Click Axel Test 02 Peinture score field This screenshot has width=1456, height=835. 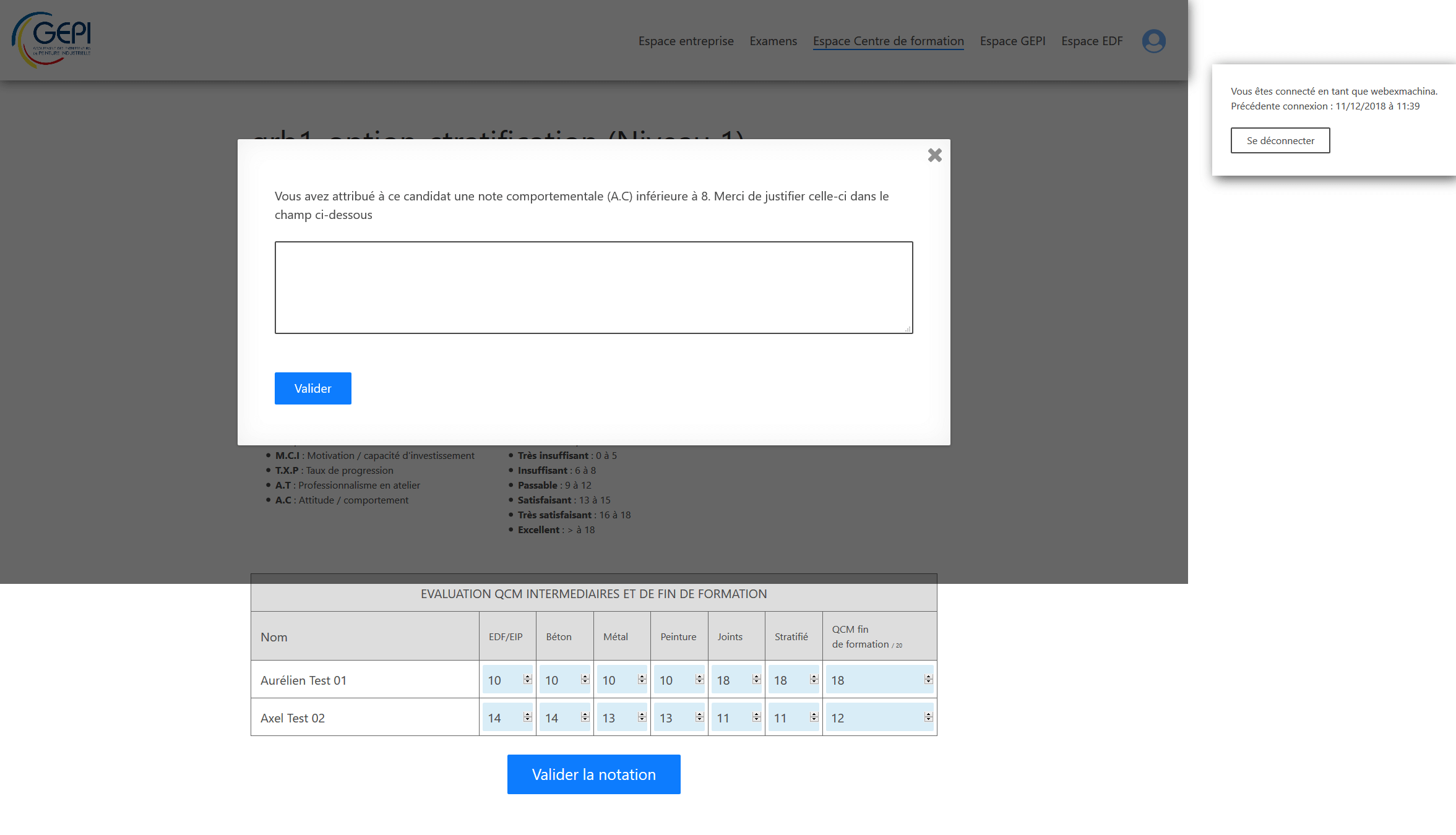[679, 717]
